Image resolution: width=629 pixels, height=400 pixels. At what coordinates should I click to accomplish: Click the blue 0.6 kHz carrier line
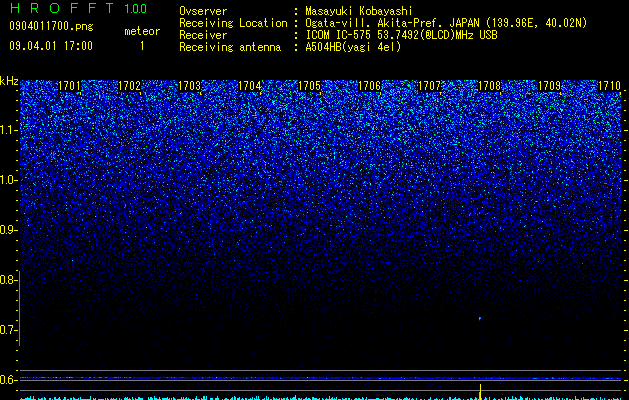pyautogui.click(x=320, y=378)
